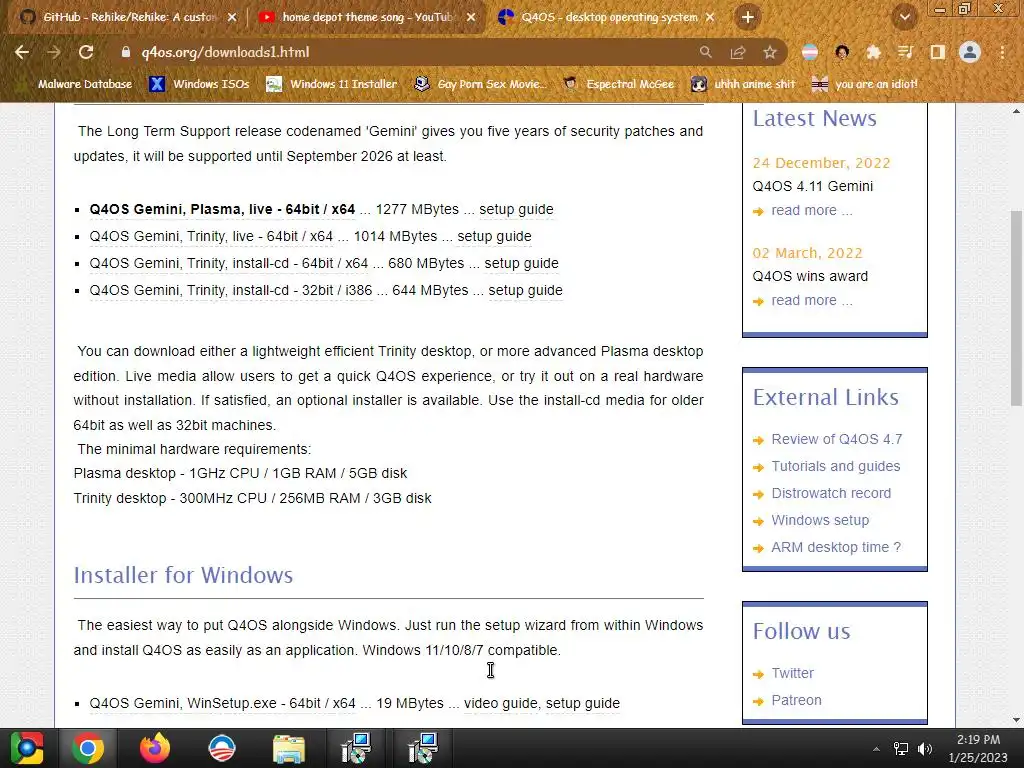Download Q4OS Gemini WinSetup.exe 64bit
This screenshot has height=768, width=1024.
point(223,703)
